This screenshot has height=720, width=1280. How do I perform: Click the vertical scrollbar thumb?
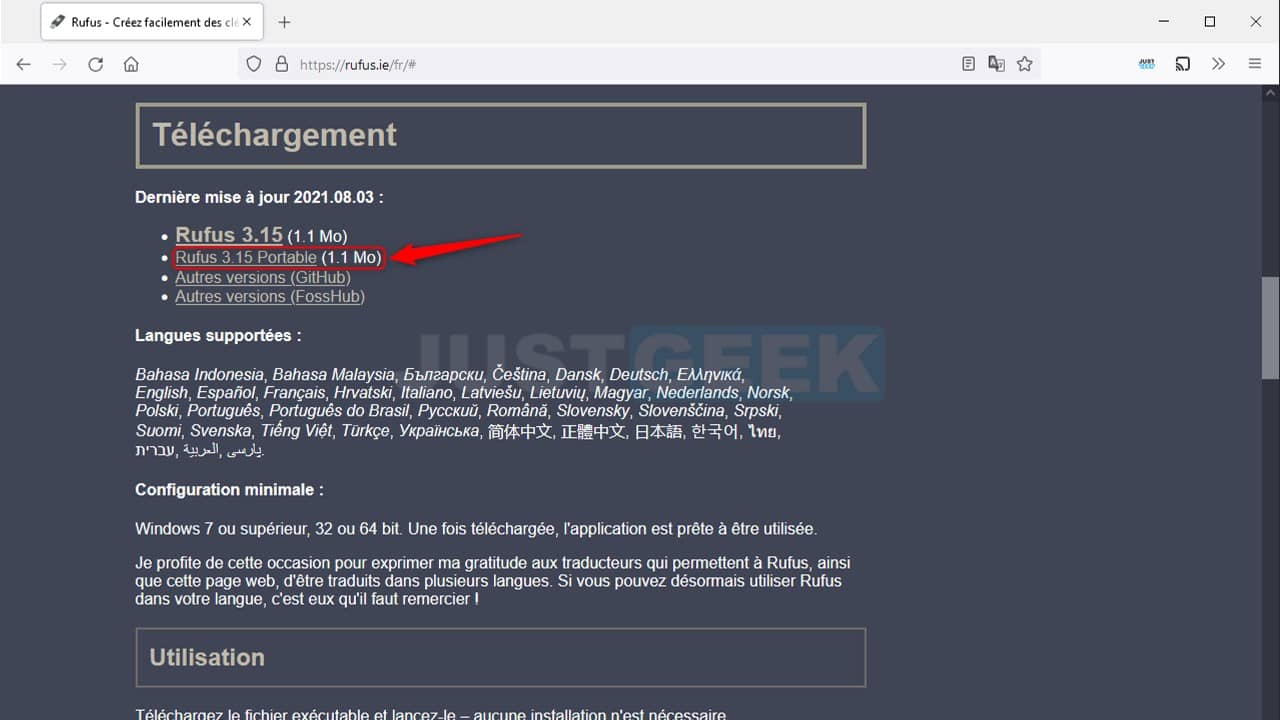point(1270,327)
